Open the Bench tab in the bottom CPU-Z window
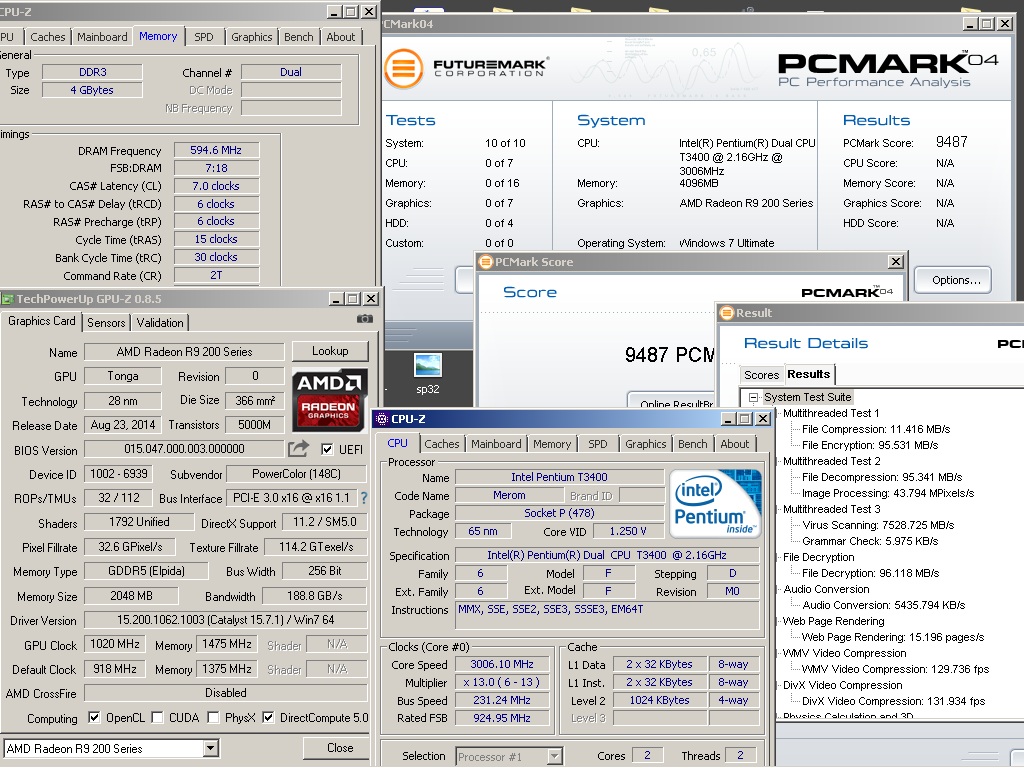The height and width of the screenshot is (768, 1024). pyautogui.click(x=692, y=444)
